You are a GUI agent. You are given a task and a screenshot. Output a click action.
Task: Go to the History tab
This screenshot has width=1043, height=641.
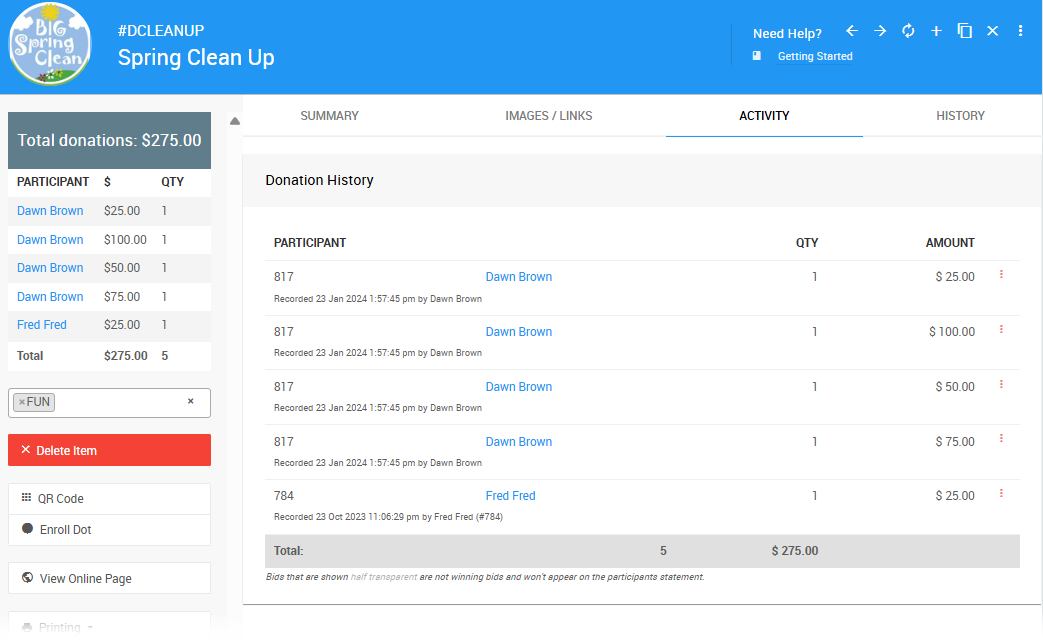(x=960, y=116)
